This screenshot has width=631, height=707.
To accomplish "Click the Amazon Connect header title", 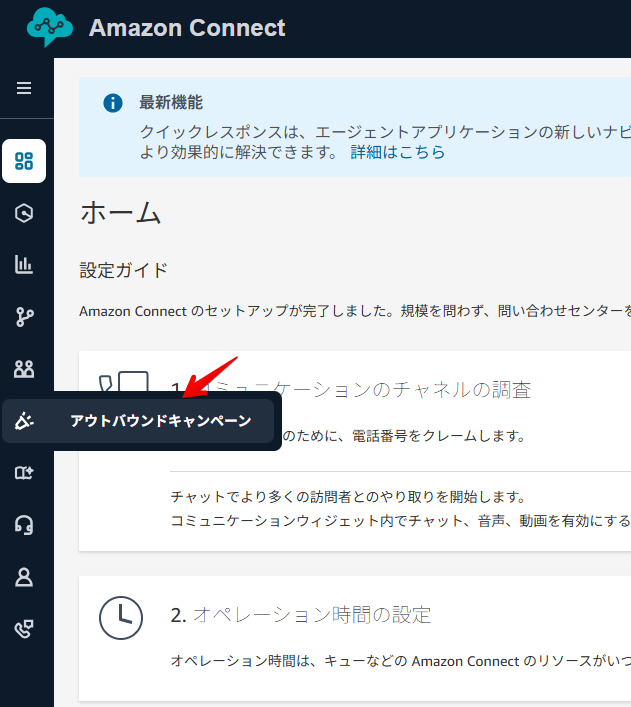I will (187, 28).
